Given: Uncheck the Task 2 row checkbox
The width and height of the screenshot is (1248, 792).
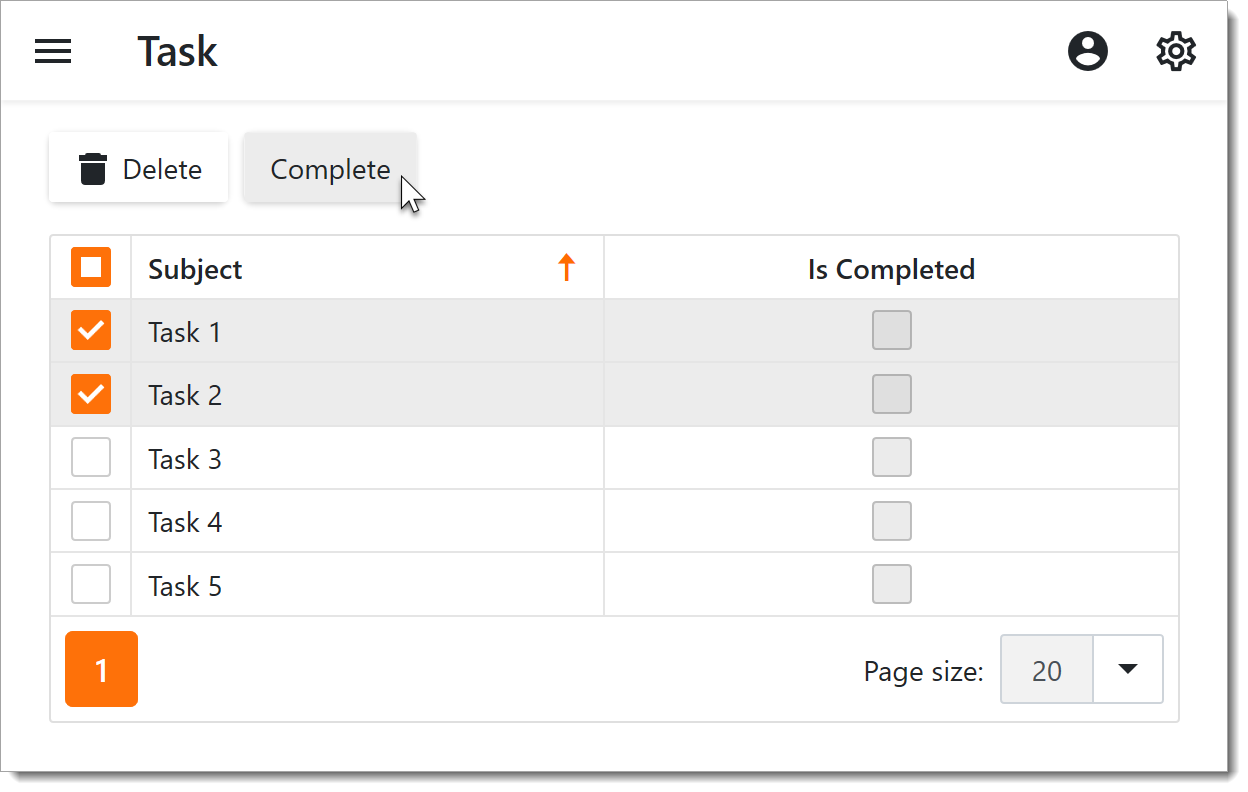Looking at the screenshot, I should pyautogui.click(x=91, y=395).
